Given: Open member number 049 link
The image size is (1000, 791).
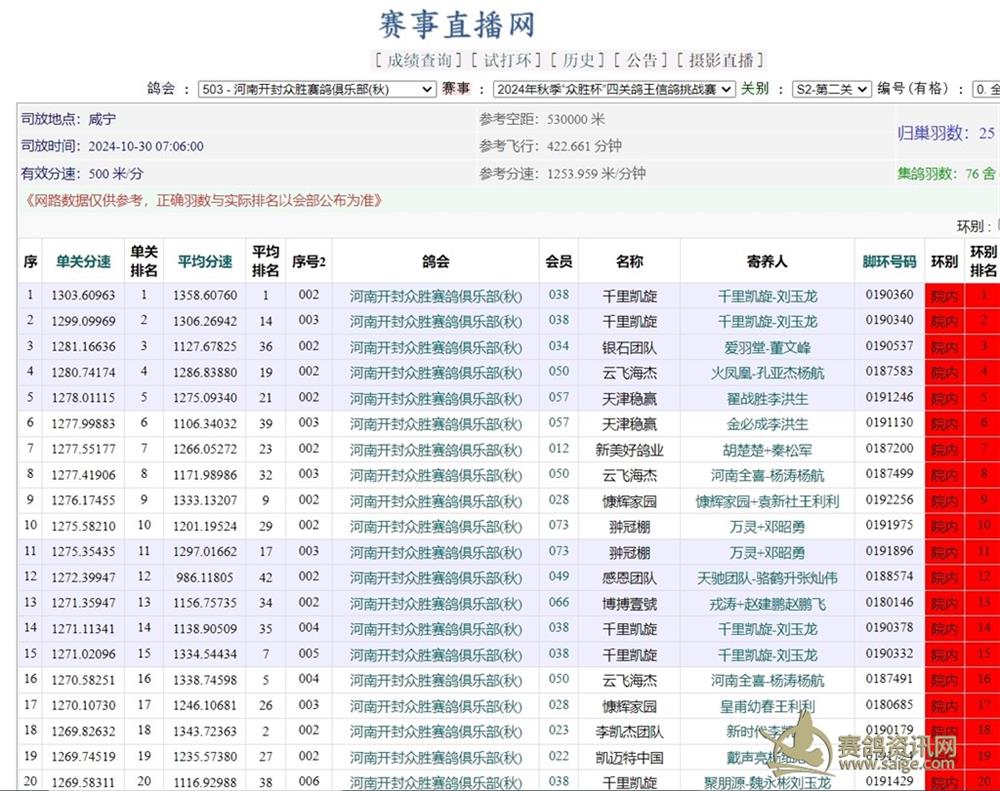Looking at the screenshot, I should click(559, 576).
